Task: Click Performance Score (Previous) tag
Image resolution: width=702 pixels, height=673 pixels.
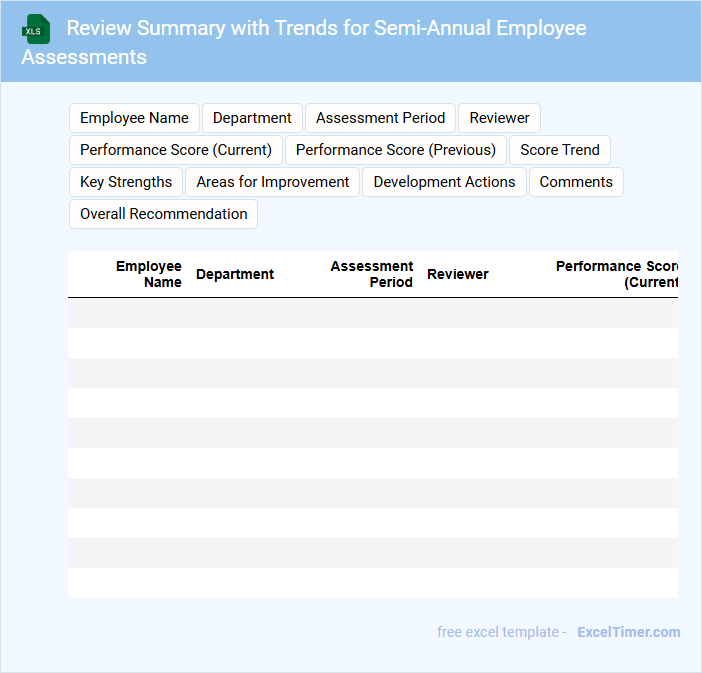Action: click(396, 150)
